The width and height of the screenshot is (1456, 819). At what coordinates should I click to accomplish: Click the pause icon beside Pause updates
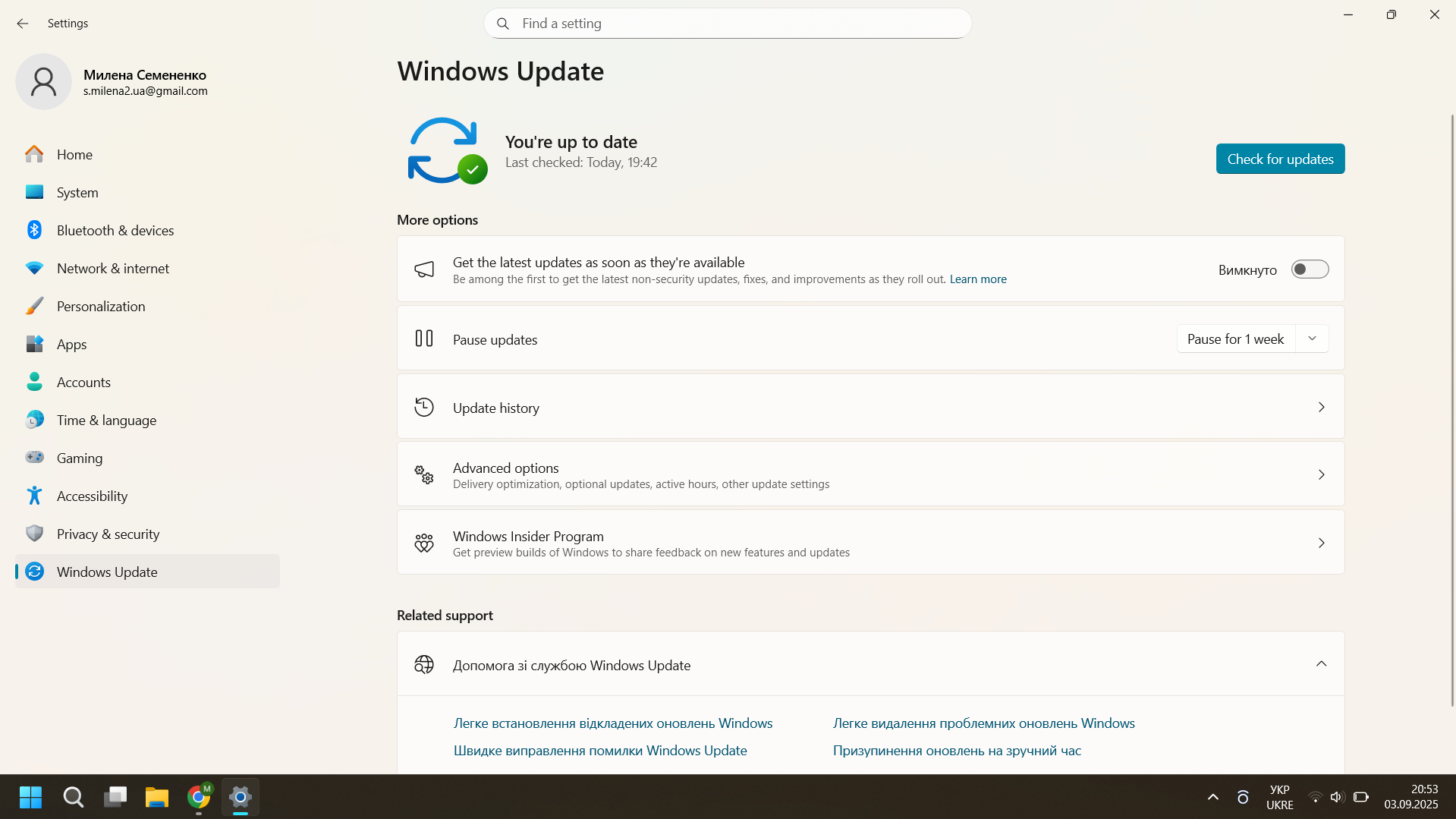point(424,339)
